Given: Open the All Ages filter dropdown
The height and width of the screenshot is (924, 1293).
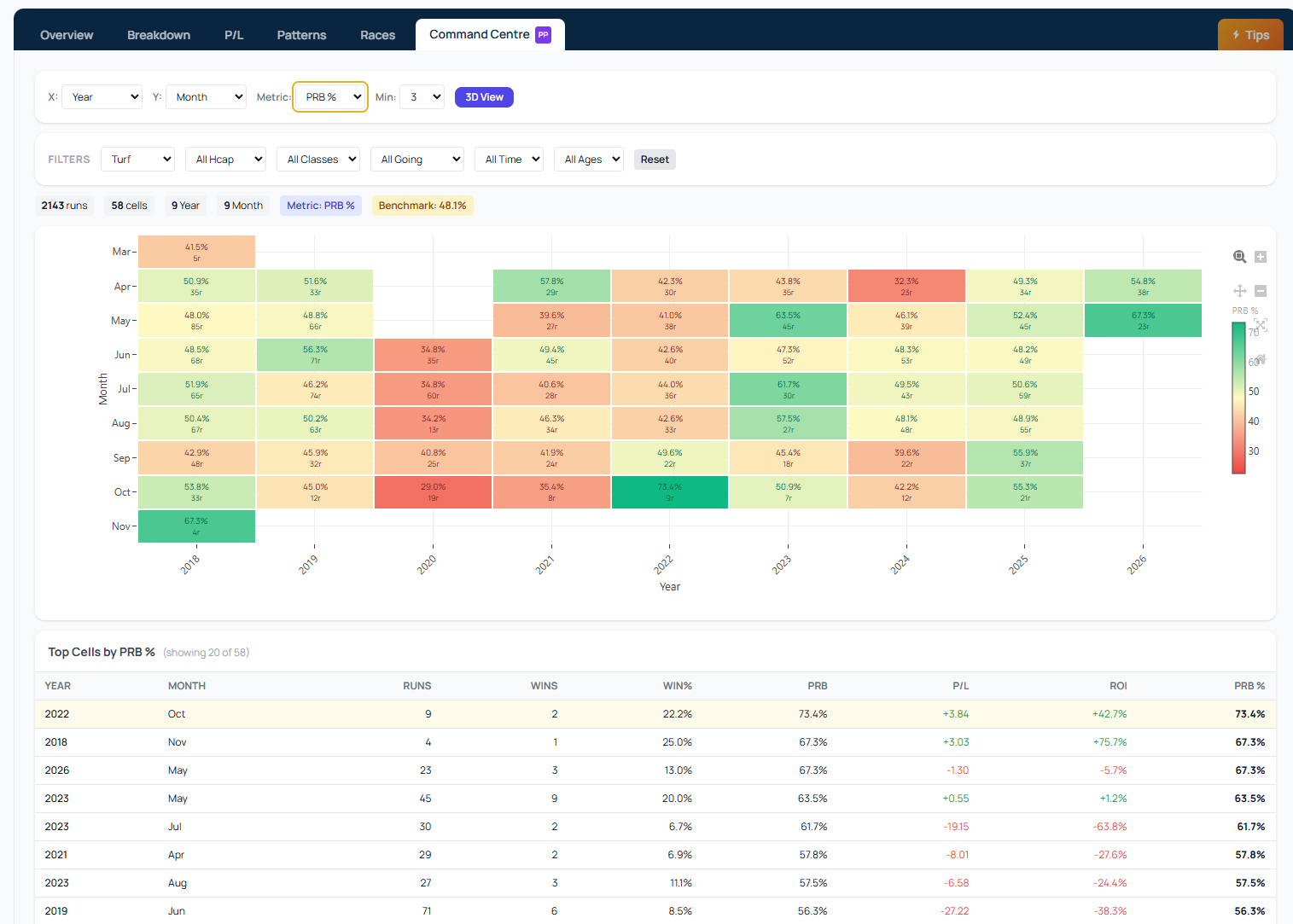Looking at the screenshot, I should (x=589, y=160).
